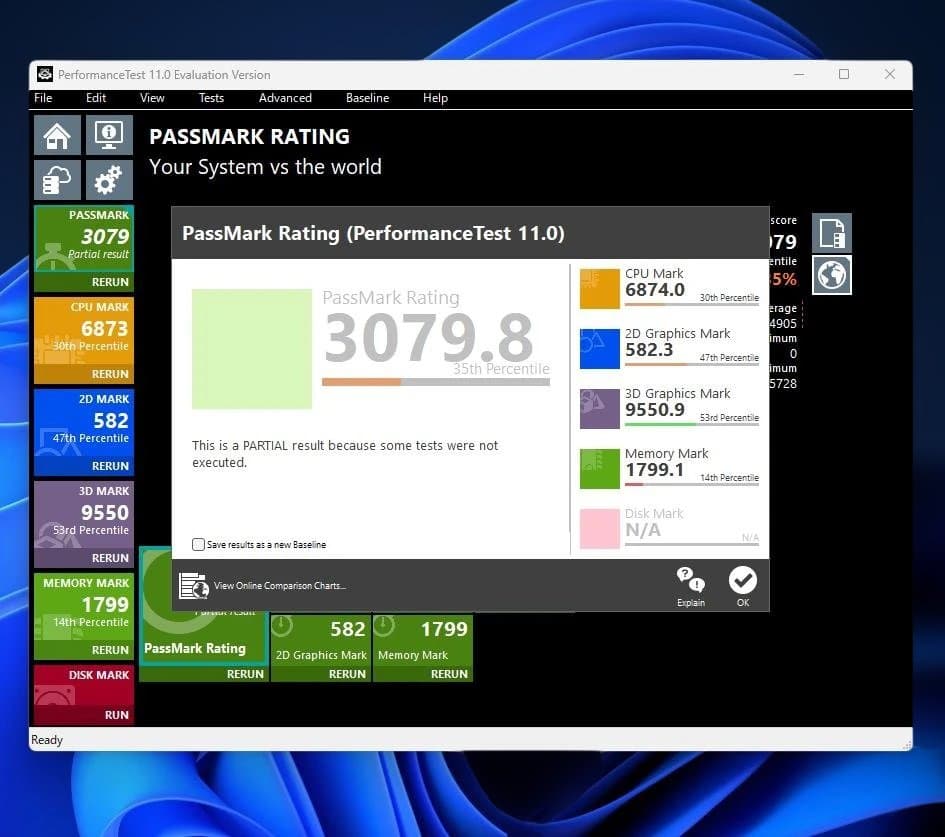The height and width of the screenshot is (837, 945).
Task: Enable Save results as a new Baseline
Action: (x=199, y=544)
